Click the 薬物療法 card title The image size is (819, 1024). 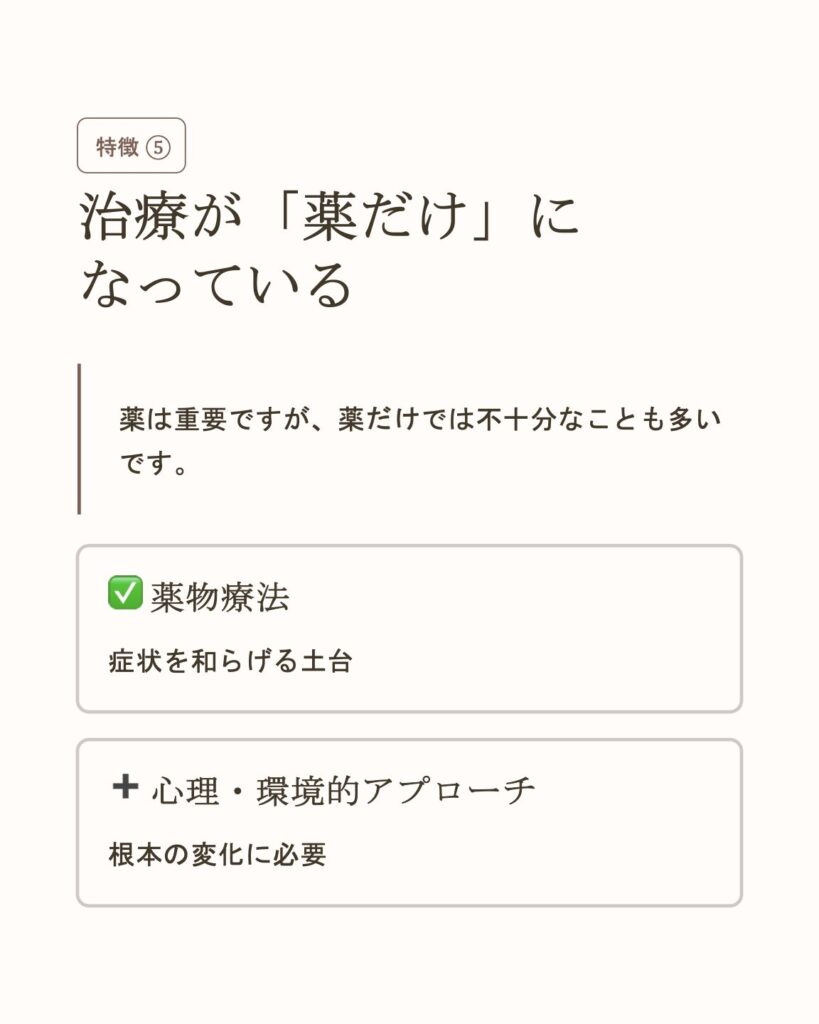coord(220,597)
